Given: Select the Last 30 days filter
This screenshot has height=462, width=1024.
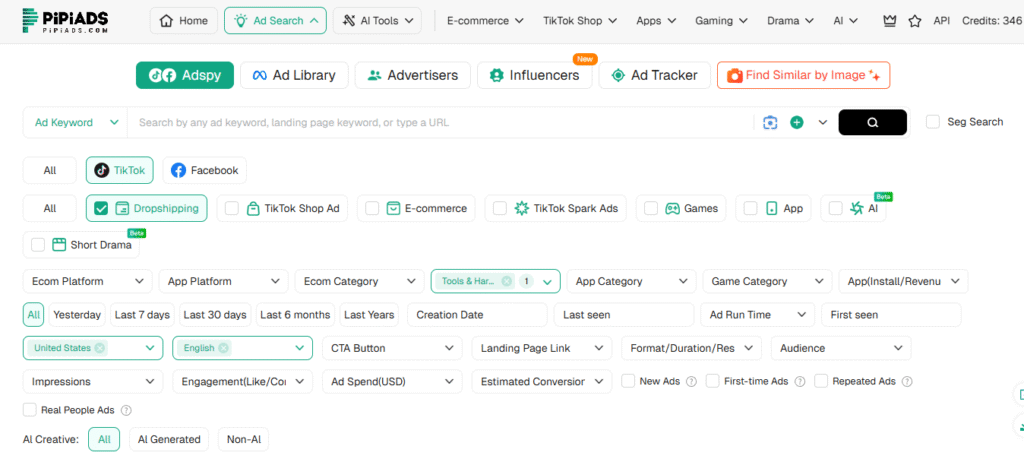Looking at the screenshot, I should point(215,315).
